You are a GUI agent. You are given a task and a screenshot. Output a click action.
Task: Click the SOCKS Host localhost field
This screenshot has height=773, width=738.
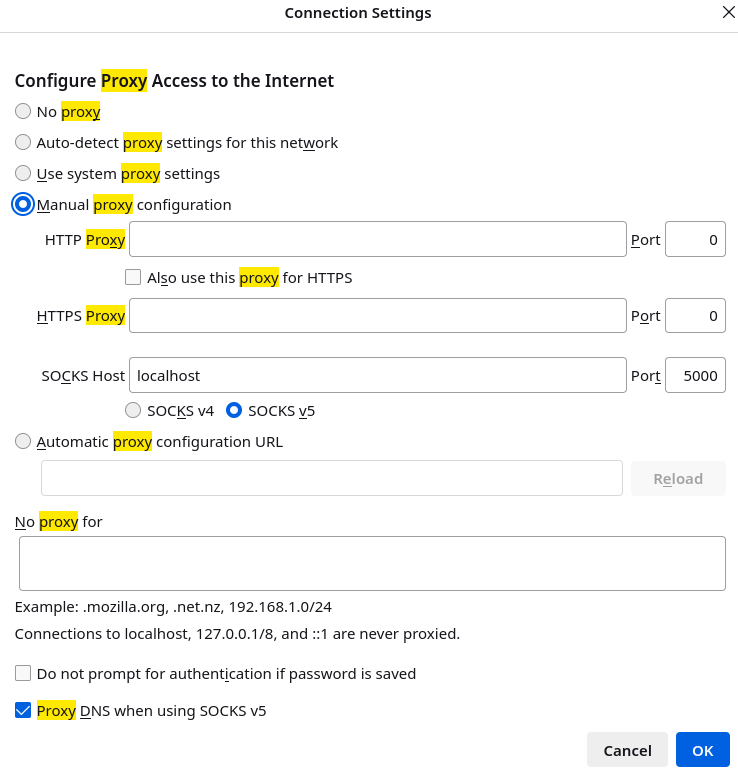click(x=377, y=376)
